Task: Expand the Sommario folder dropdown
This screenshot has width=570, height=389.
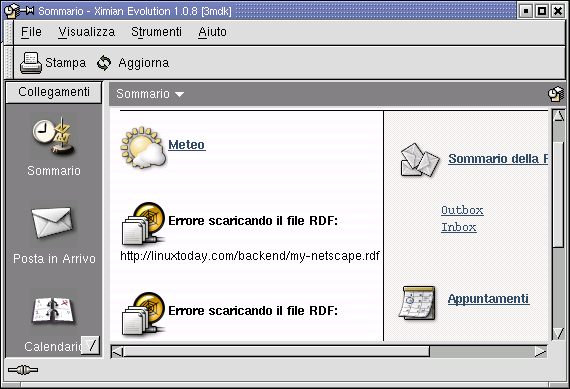Action: point(150,94)
